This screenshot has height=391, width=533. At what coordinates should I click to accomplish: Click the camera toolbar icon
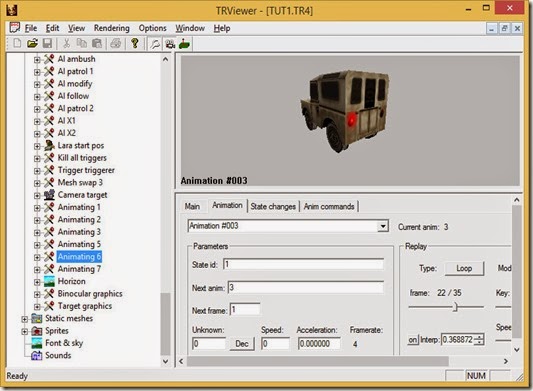170,44
